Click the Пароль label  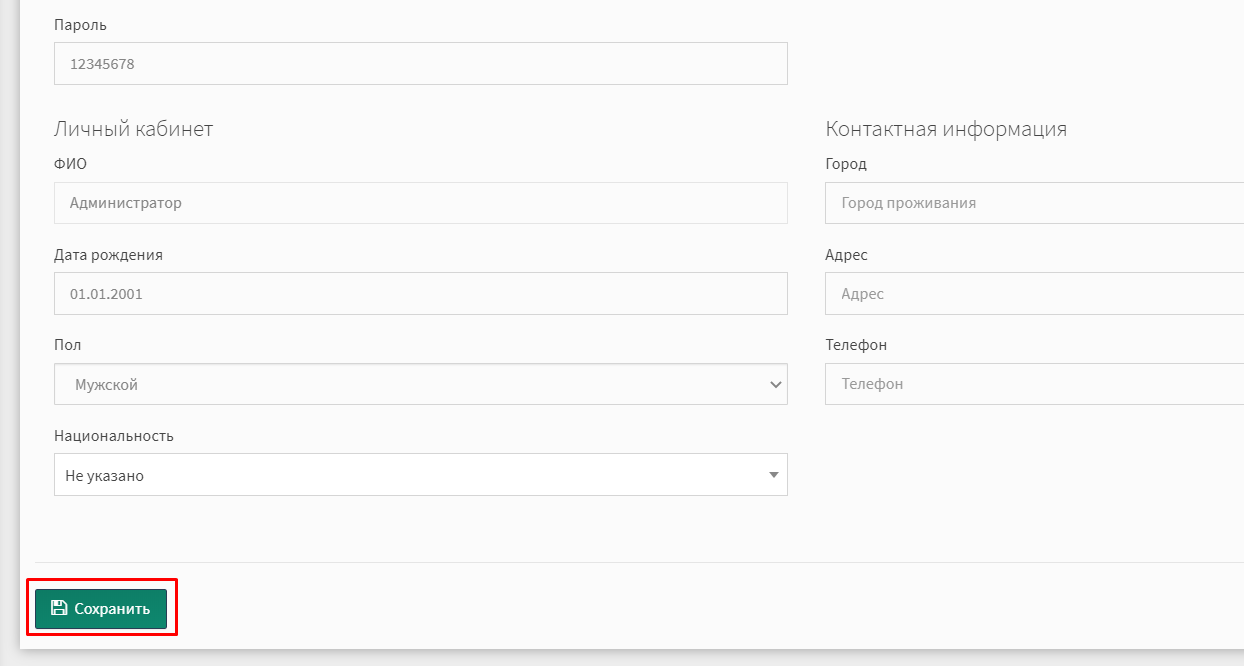tap(80, 24)
